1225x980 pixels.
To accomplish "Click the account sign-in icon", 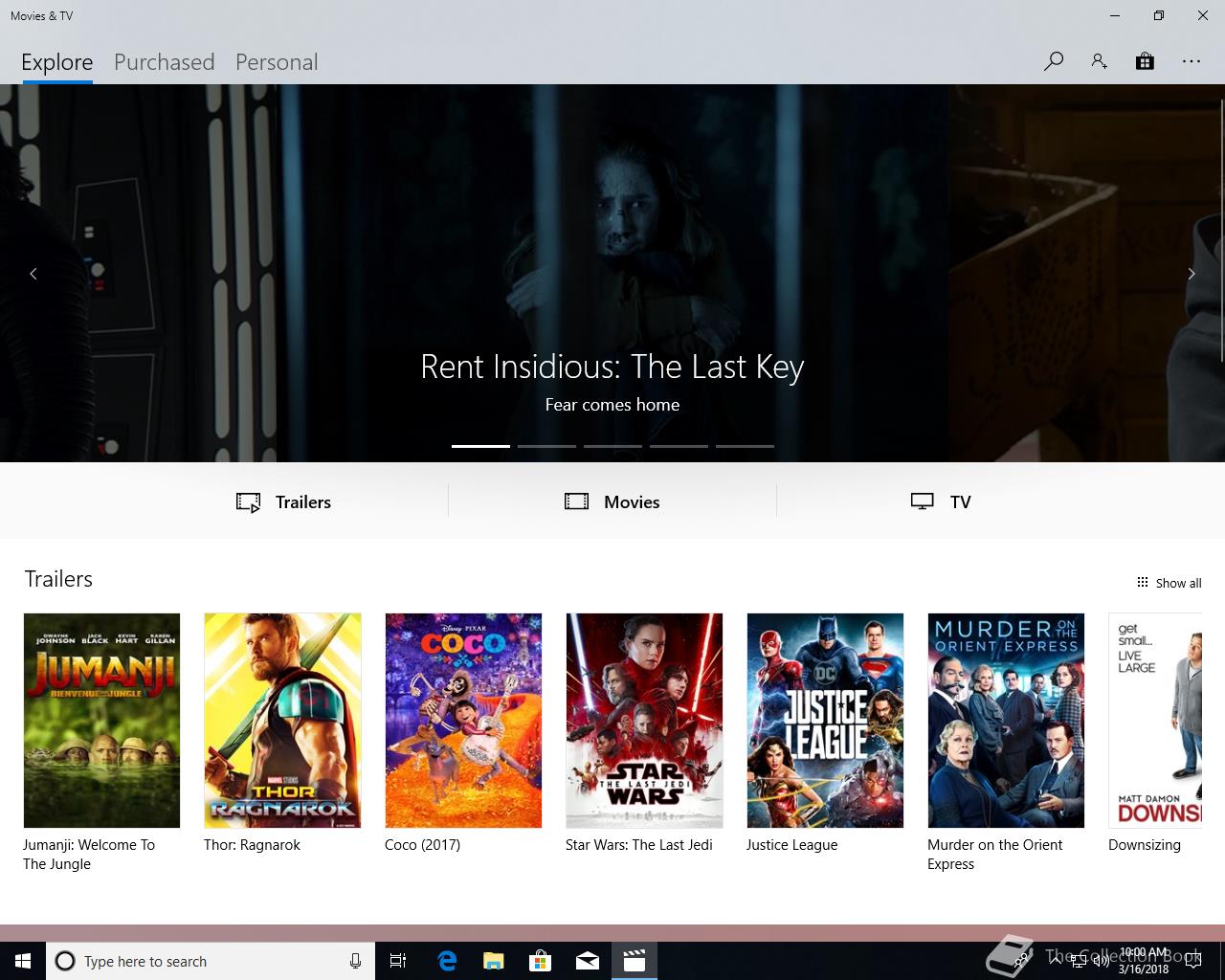I will click(1099, 61).
